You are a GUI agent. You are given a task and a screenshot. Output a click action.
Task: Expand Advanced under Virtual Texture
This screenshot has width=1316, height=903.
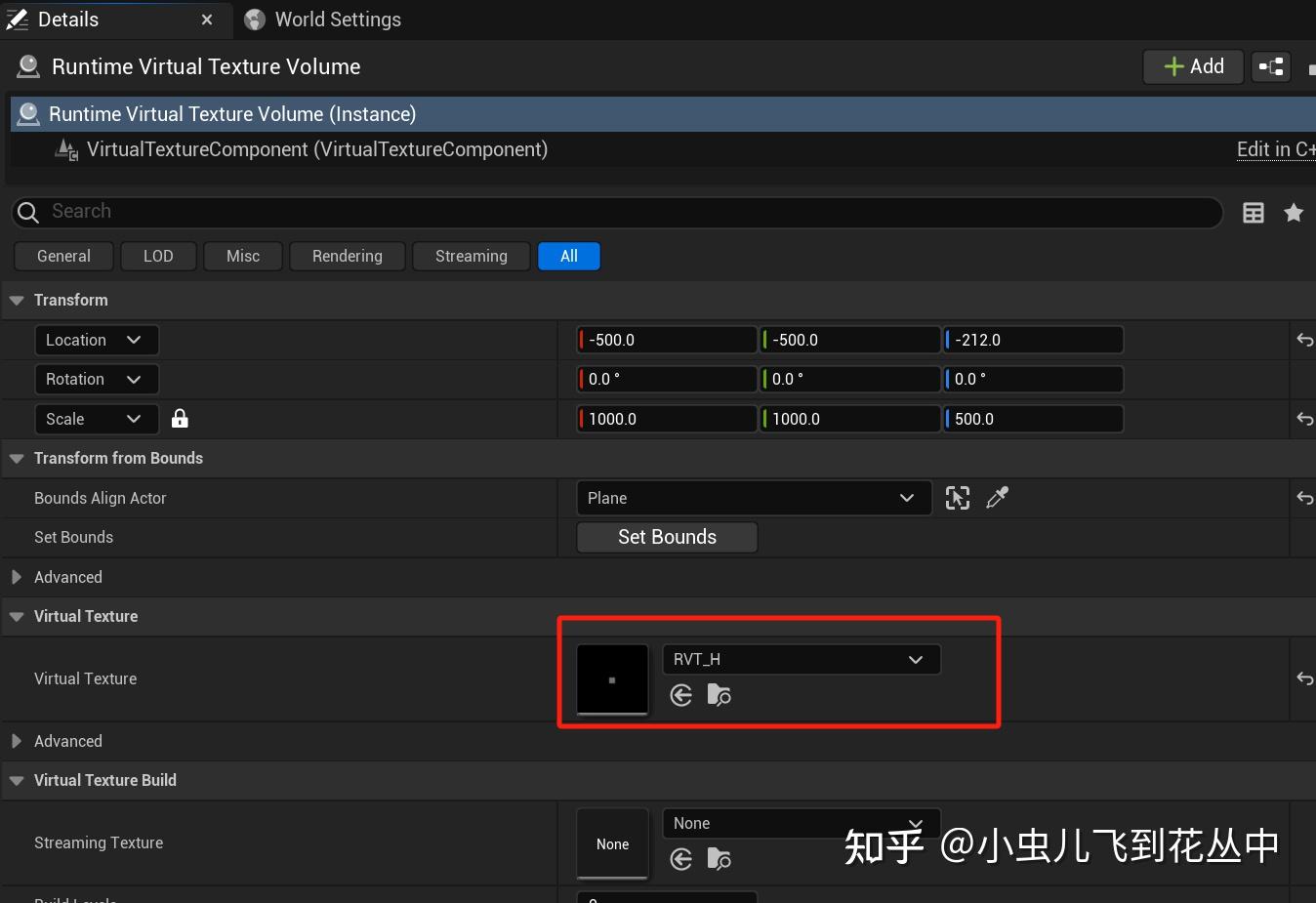click(17, 741)
